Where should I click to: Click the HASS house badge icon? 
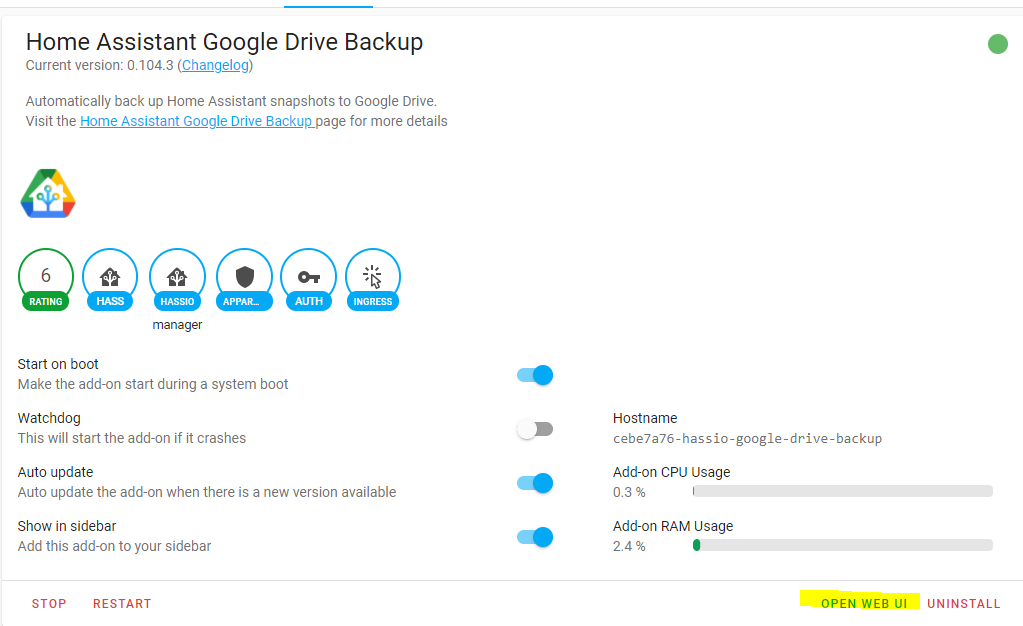(110, 279)
